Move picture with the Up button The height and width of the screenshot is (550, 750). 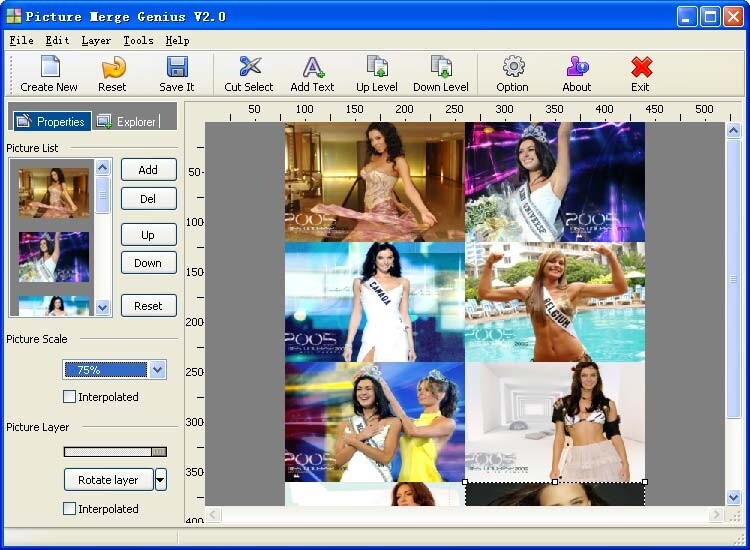[x=148, y=235]
